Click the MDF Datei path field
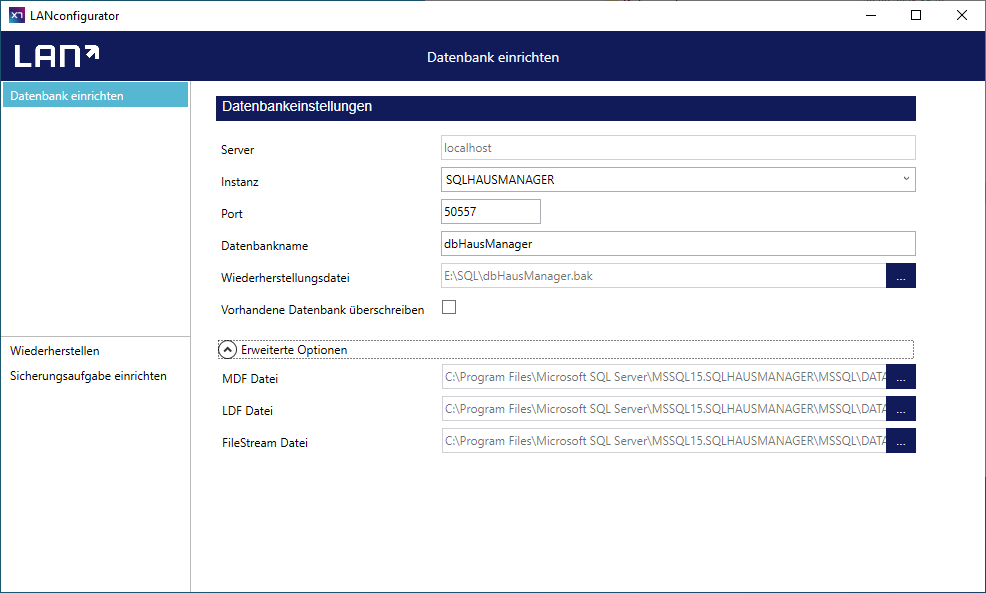 click(663, 377)
